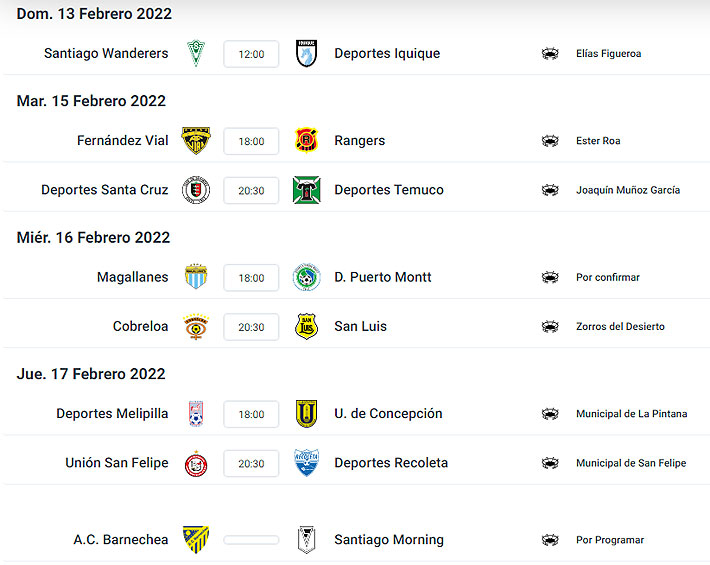
Task: Click the A.C. Barnechea crest
Action: click(196, 540)
